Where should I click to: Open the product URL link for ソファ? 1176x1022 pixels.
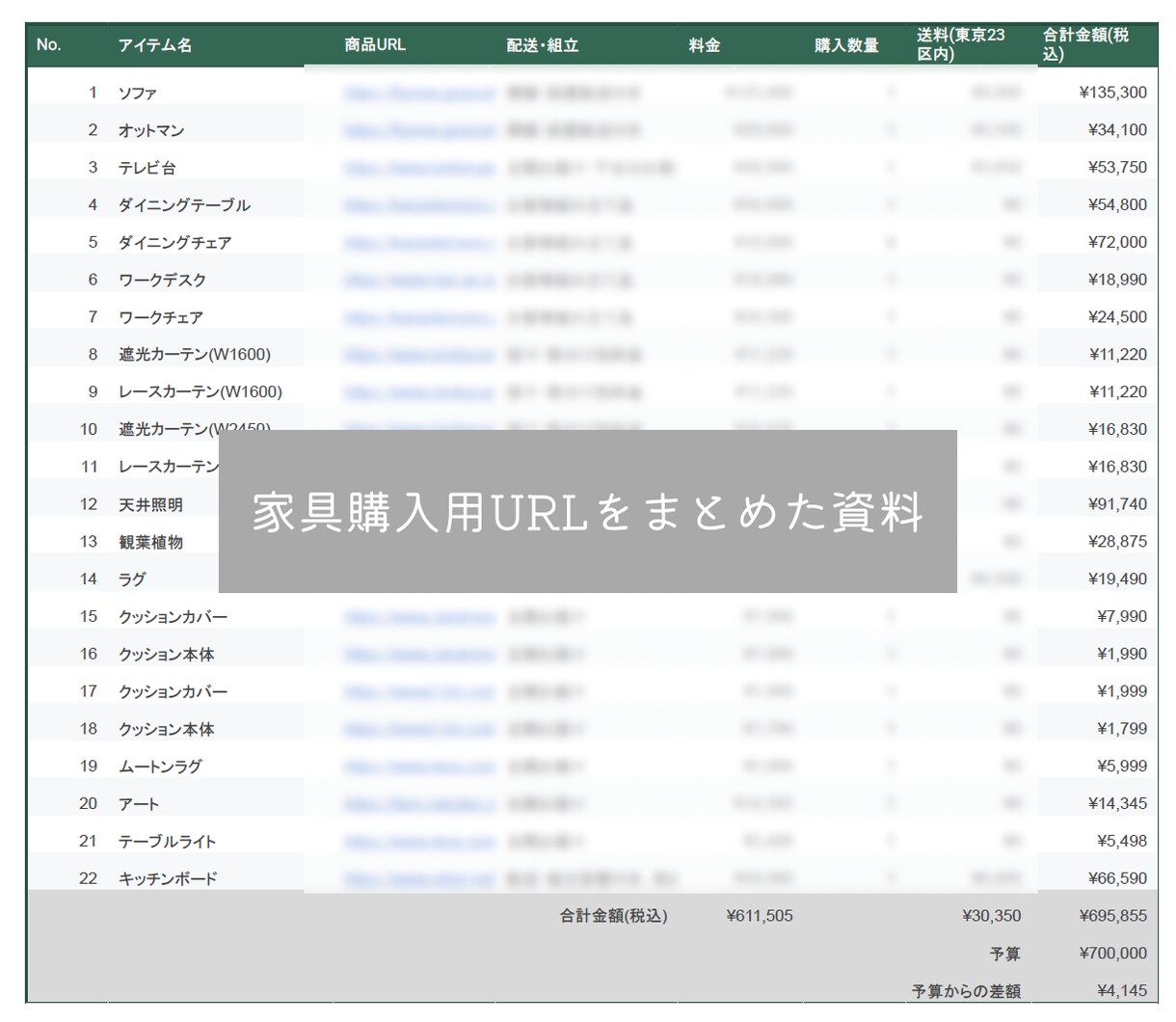[x=419, y=94]
